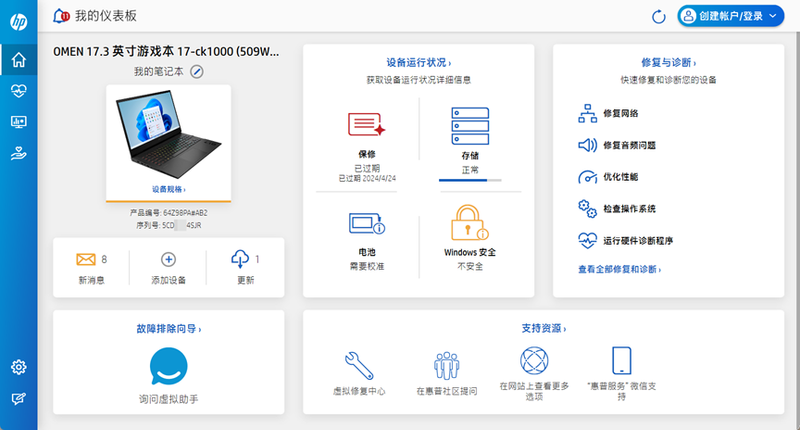Click the 产品编号 64Z98PA#AB2 text

168,213
